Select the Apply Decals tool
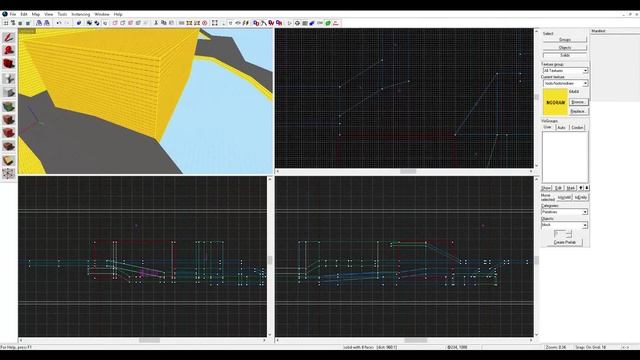Viewport: 640px width, 360px height. pyautogui.click(x=9, y=133)
